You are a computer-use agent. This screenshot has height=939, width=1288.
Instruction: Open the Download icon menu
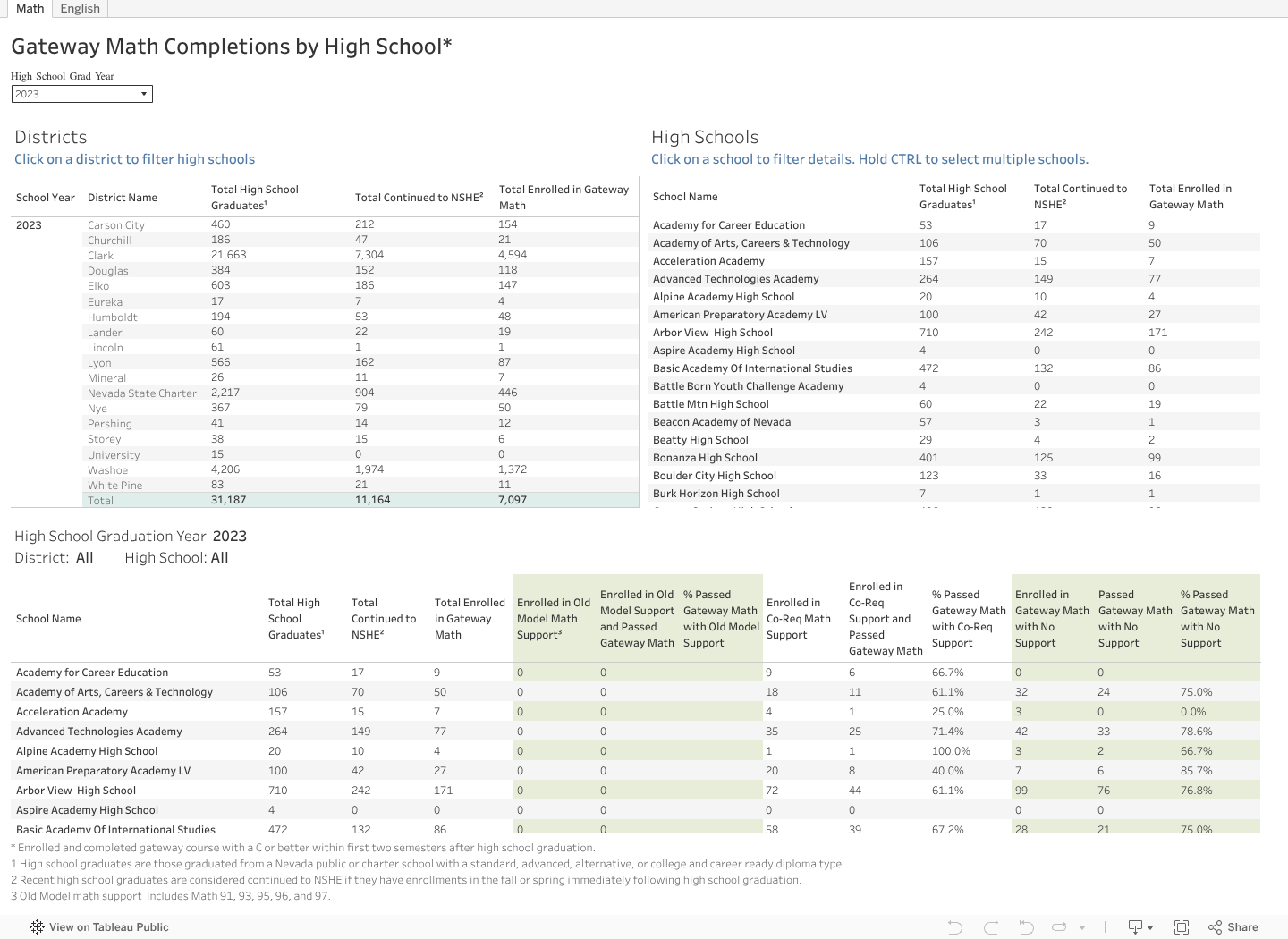[1140, 927]
